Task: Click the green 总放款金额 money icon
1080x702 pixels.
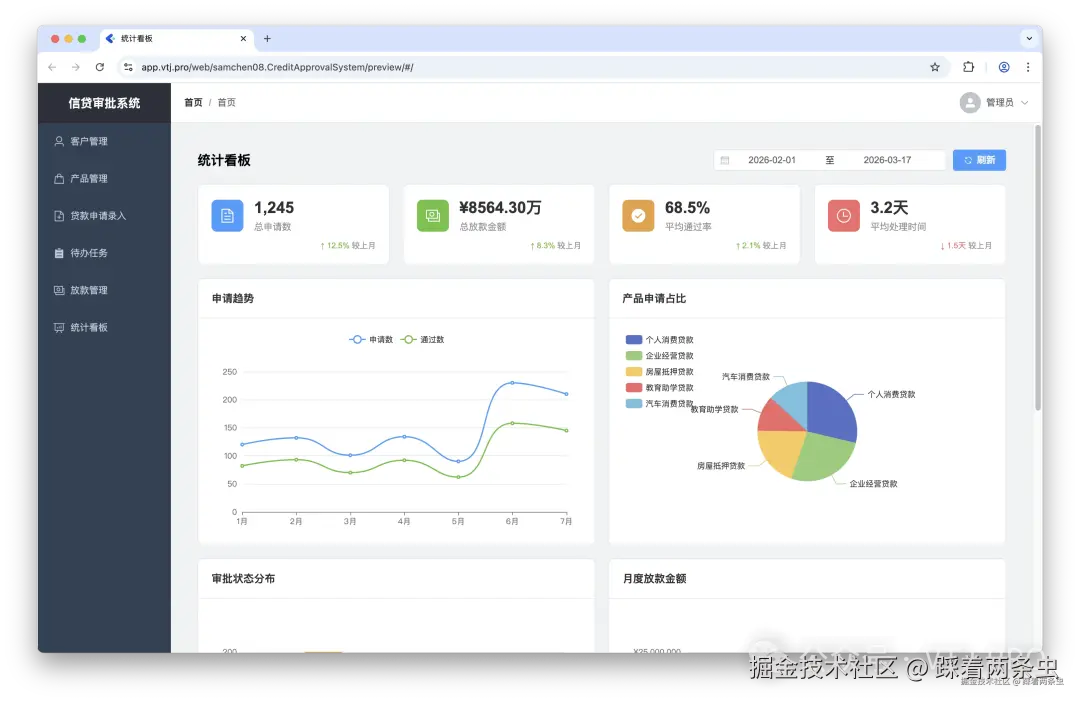Action: (x=432, y=215)
